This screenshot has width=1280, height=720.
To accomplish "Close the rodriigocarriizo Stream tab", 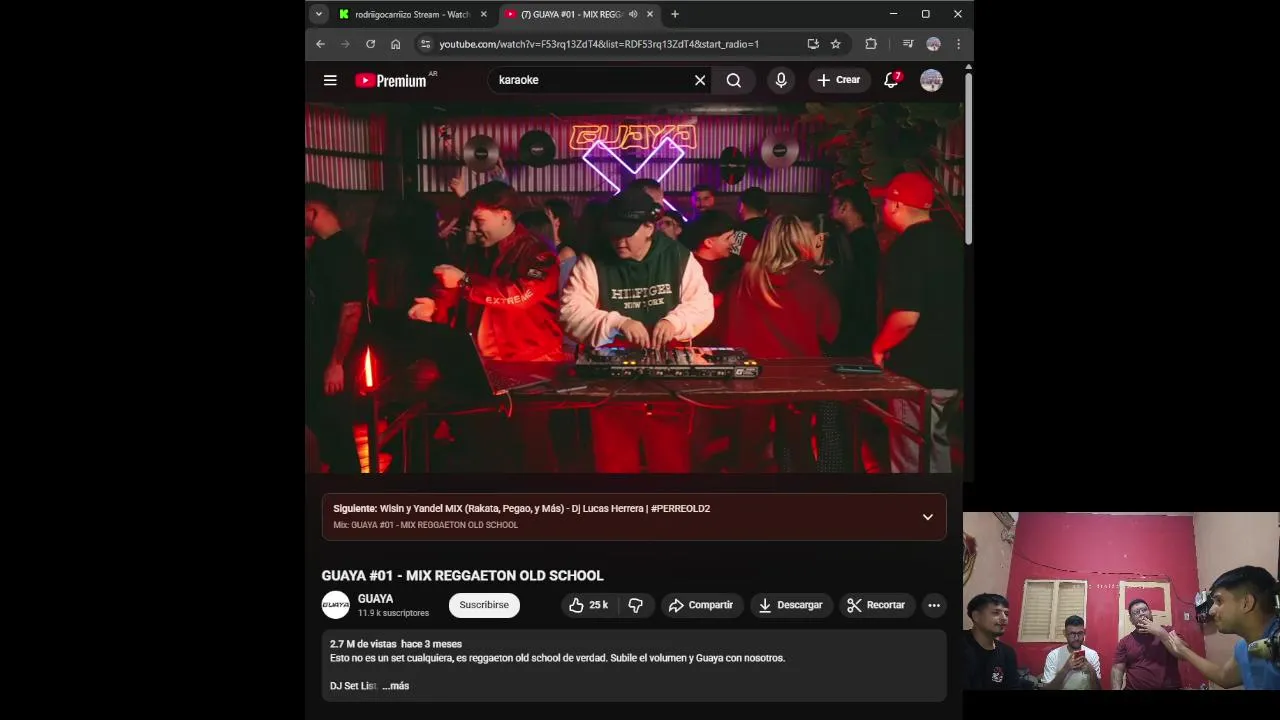I will [484, 14].
